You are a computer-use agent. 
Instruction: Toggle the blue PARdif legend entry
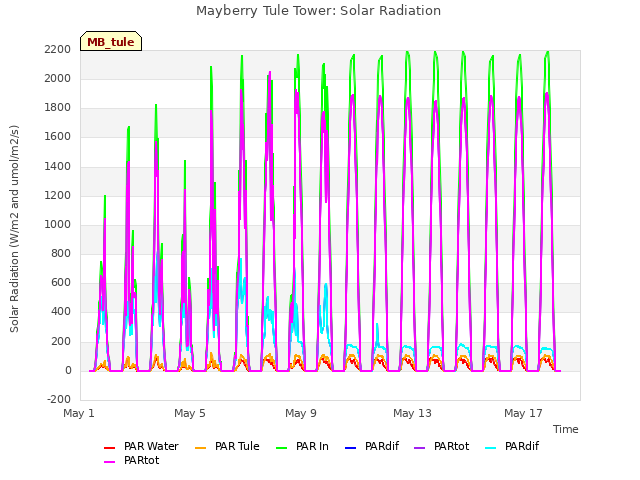[372, 447]
